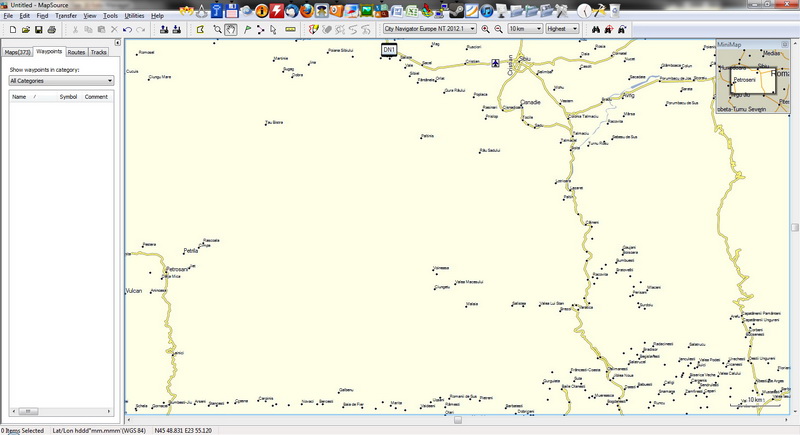The height and width of the screenshot is (435, 800).
Task: Choose the Hand pan tool
Action: (x=230, y=30)
